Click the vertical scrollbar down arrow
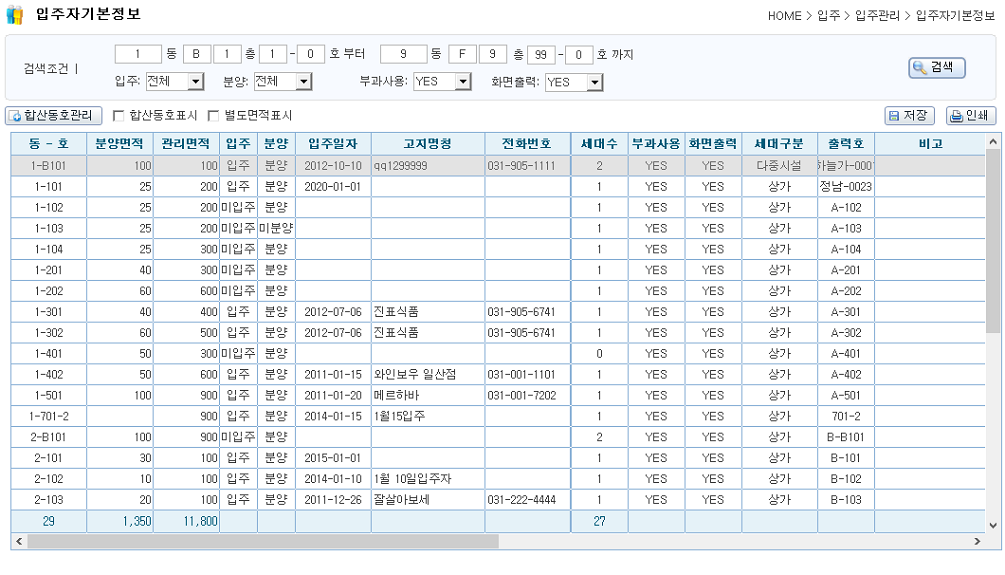1005x575 pixels. [x=993, y=526]
